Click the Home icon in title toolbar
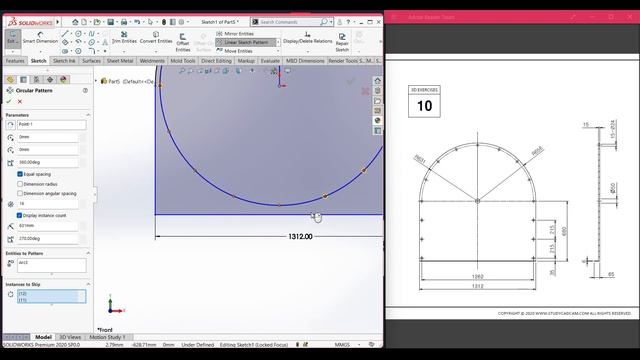This screenshot has height=360, width=640. click(75, 22)
